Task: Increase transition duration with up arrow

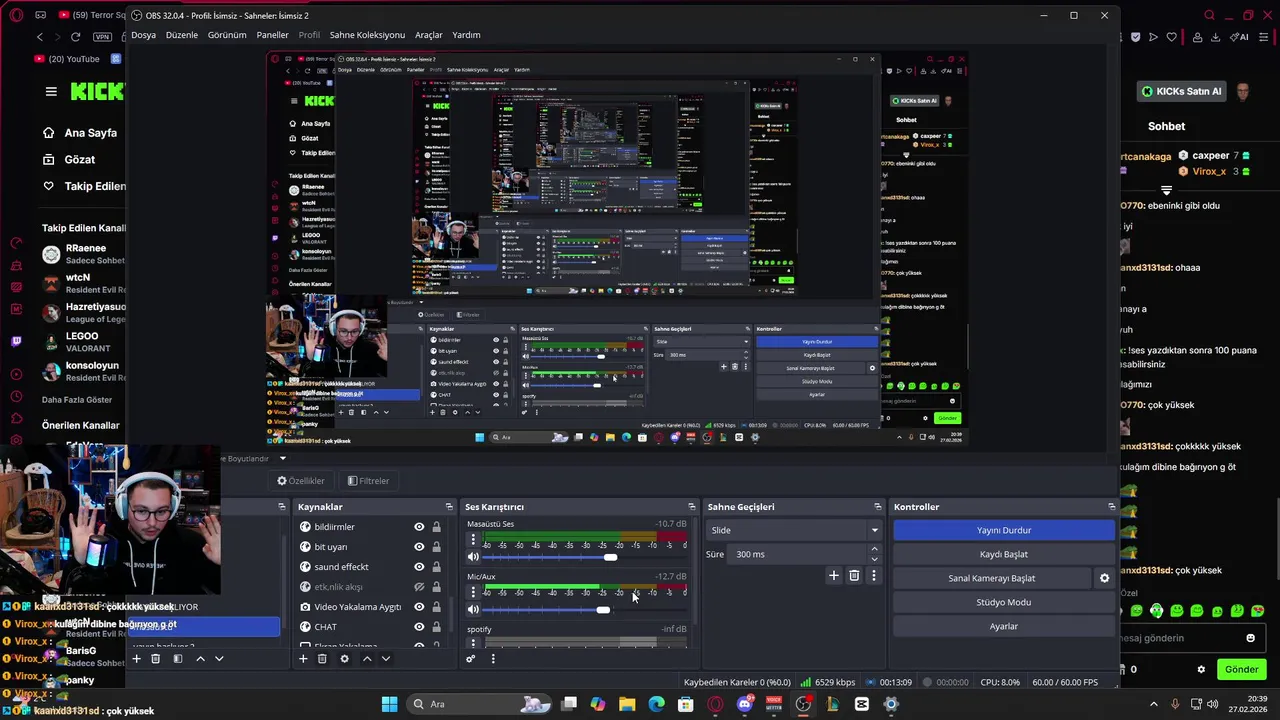Action: (x=874, y=549)
